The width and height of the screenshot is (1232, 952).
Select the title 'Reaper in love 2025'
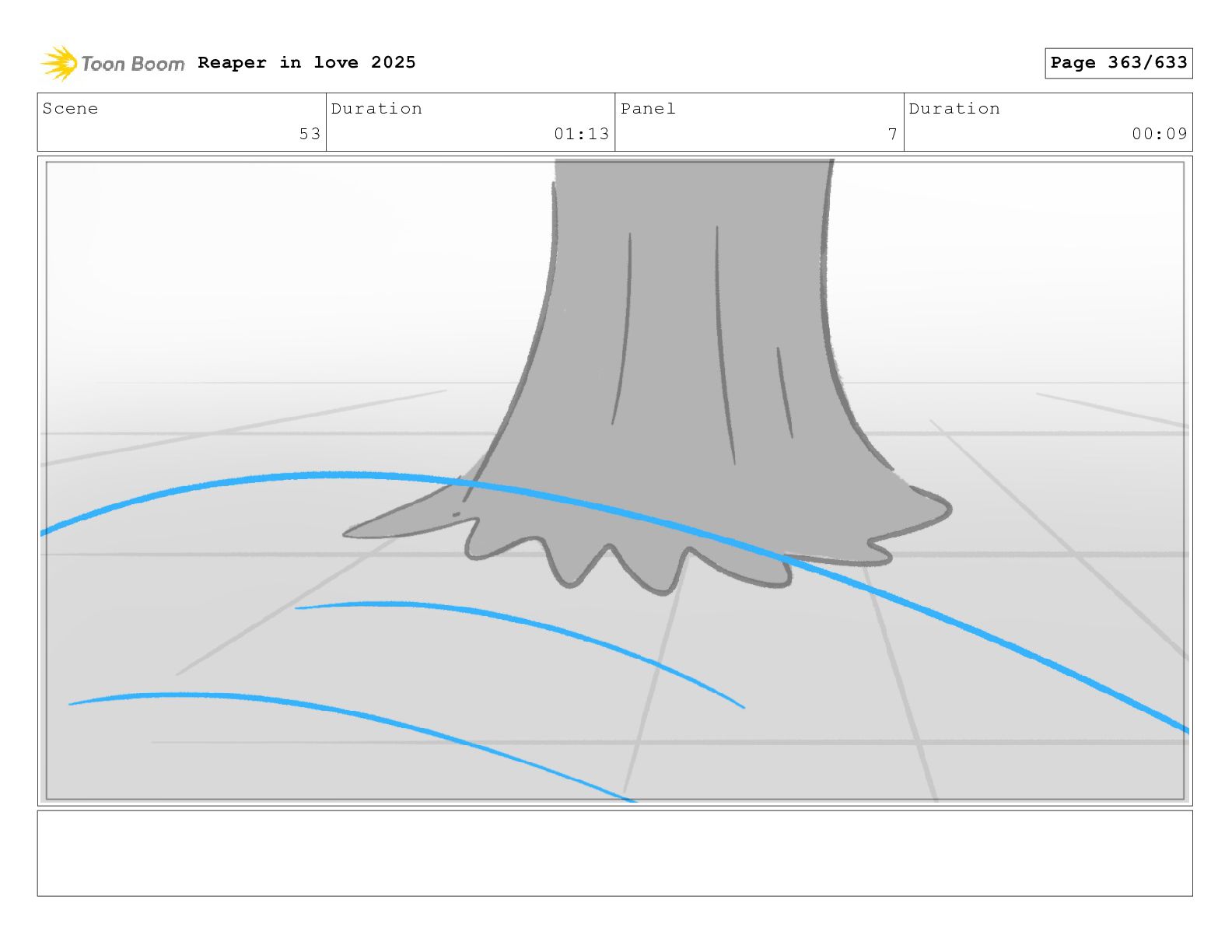[x=306, y=62]
